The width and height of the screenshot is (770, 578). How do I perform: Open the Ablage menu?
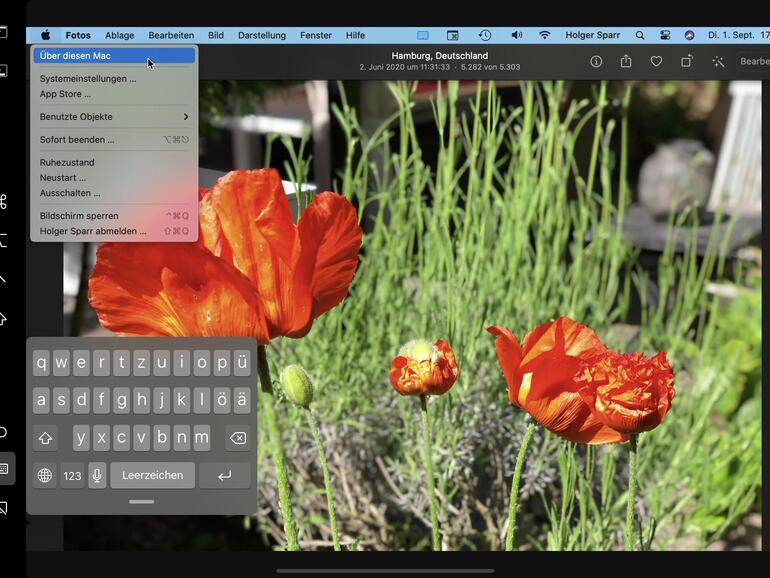pyautogui.click(x=119, y=35)
